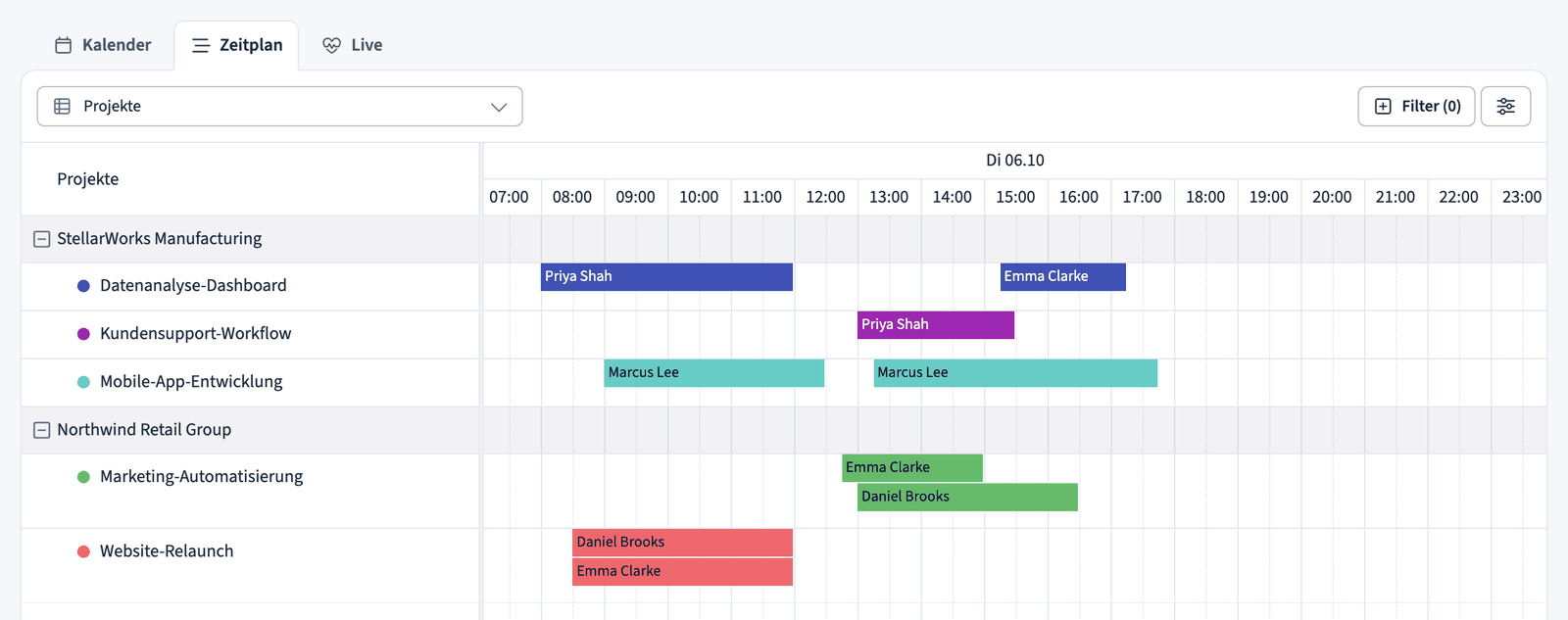Select the Northwind Retail Group row label

[144, 430]
